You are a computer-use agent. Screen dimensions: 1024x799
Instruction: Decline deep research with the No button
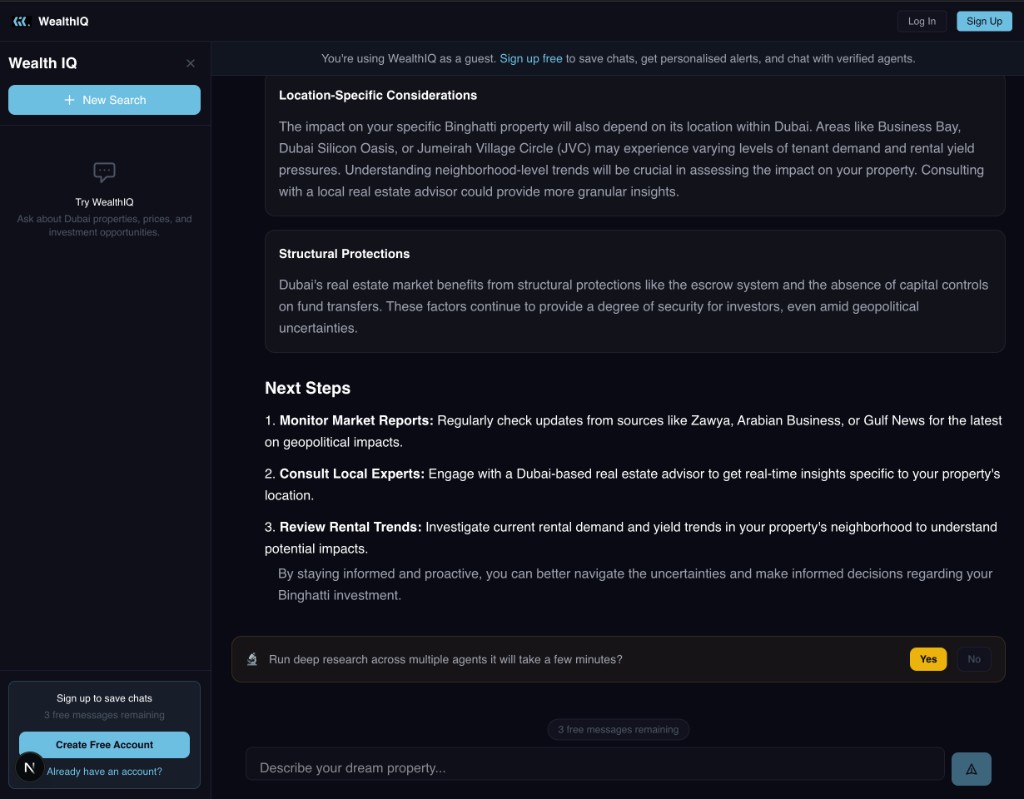(x=974, y=659)
